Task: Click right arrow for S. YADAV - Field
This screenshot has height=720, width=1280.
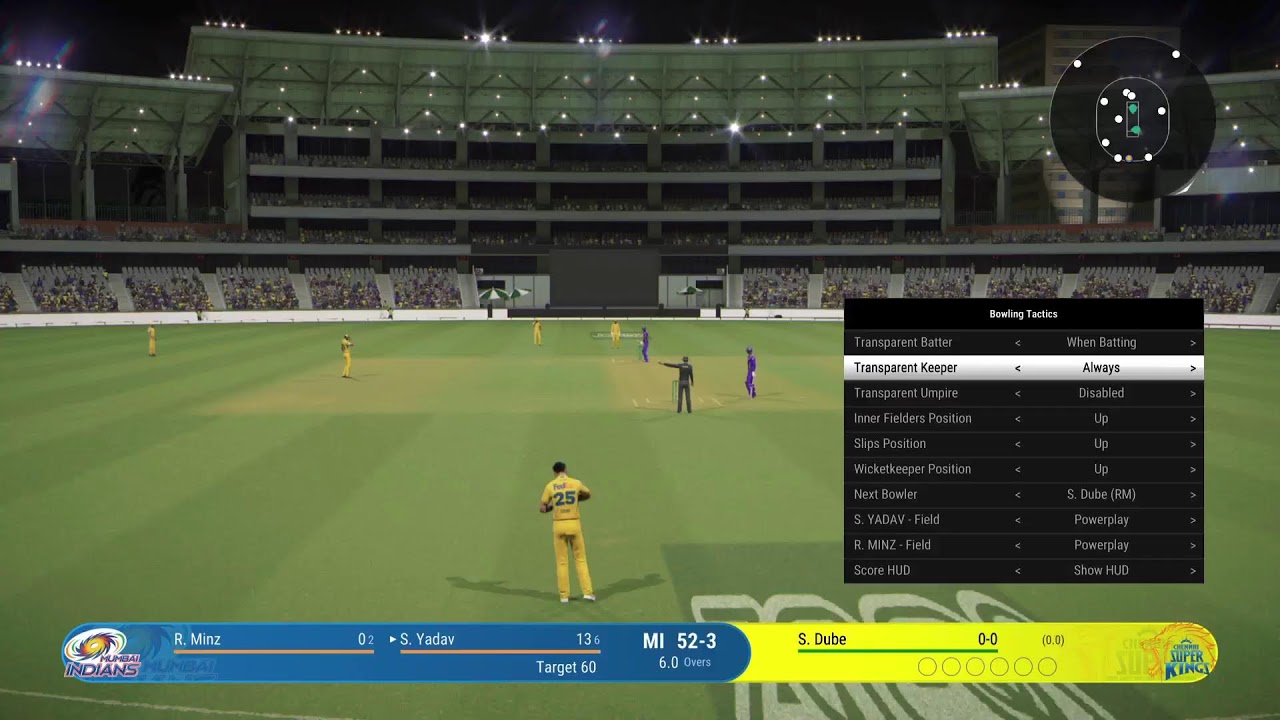Action: tap(1193, 519)
